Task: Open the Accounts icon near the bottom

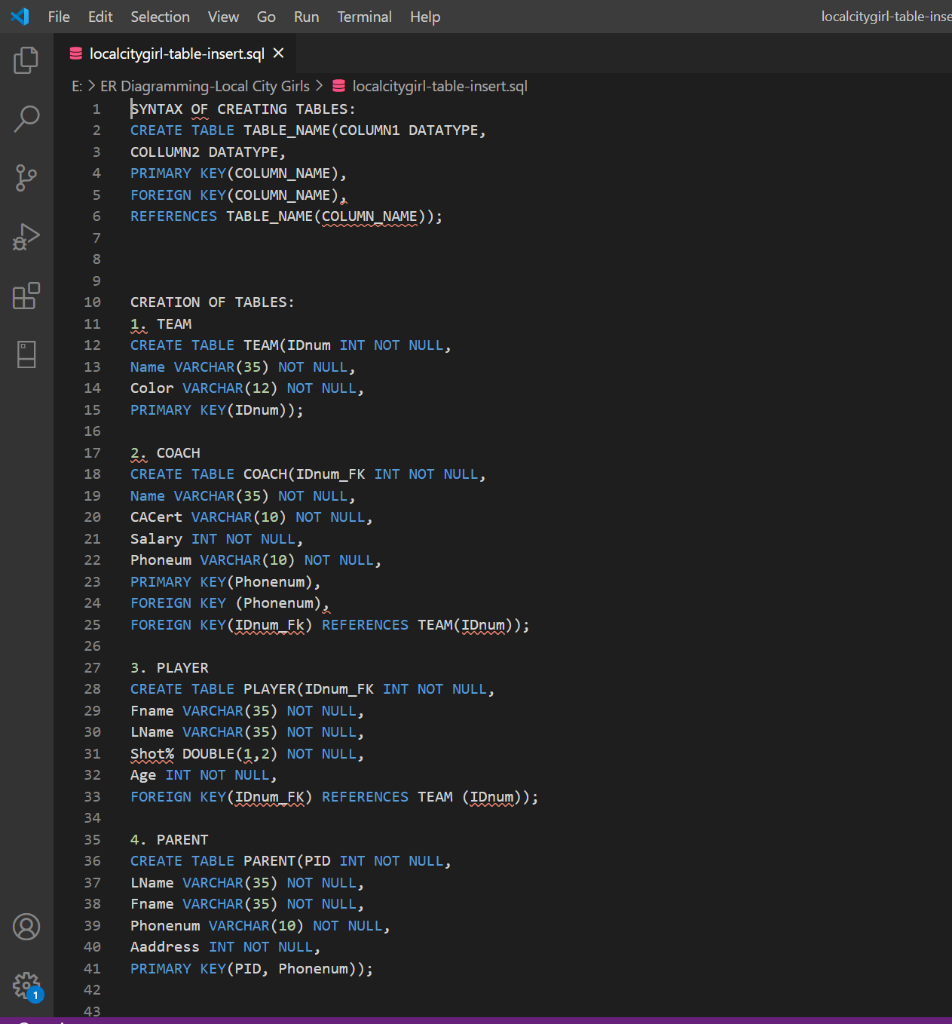Action: click(26, 927)
